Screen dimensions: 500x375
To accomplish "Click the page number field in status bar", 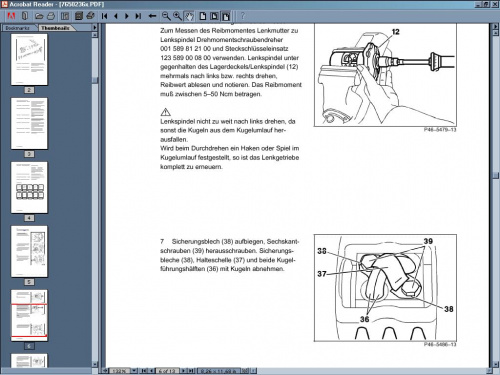I will point(167,371).
